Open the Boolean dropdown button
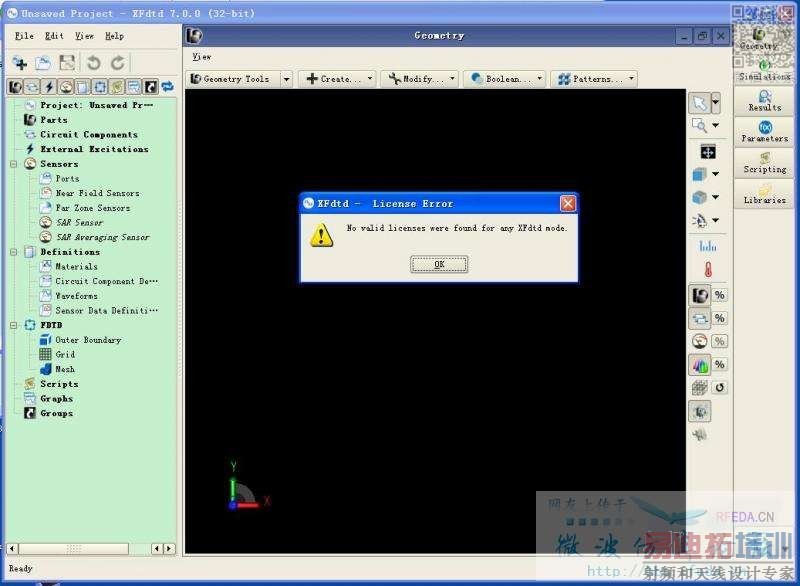This screenshot has width=800, height=586. pos(504,79)
